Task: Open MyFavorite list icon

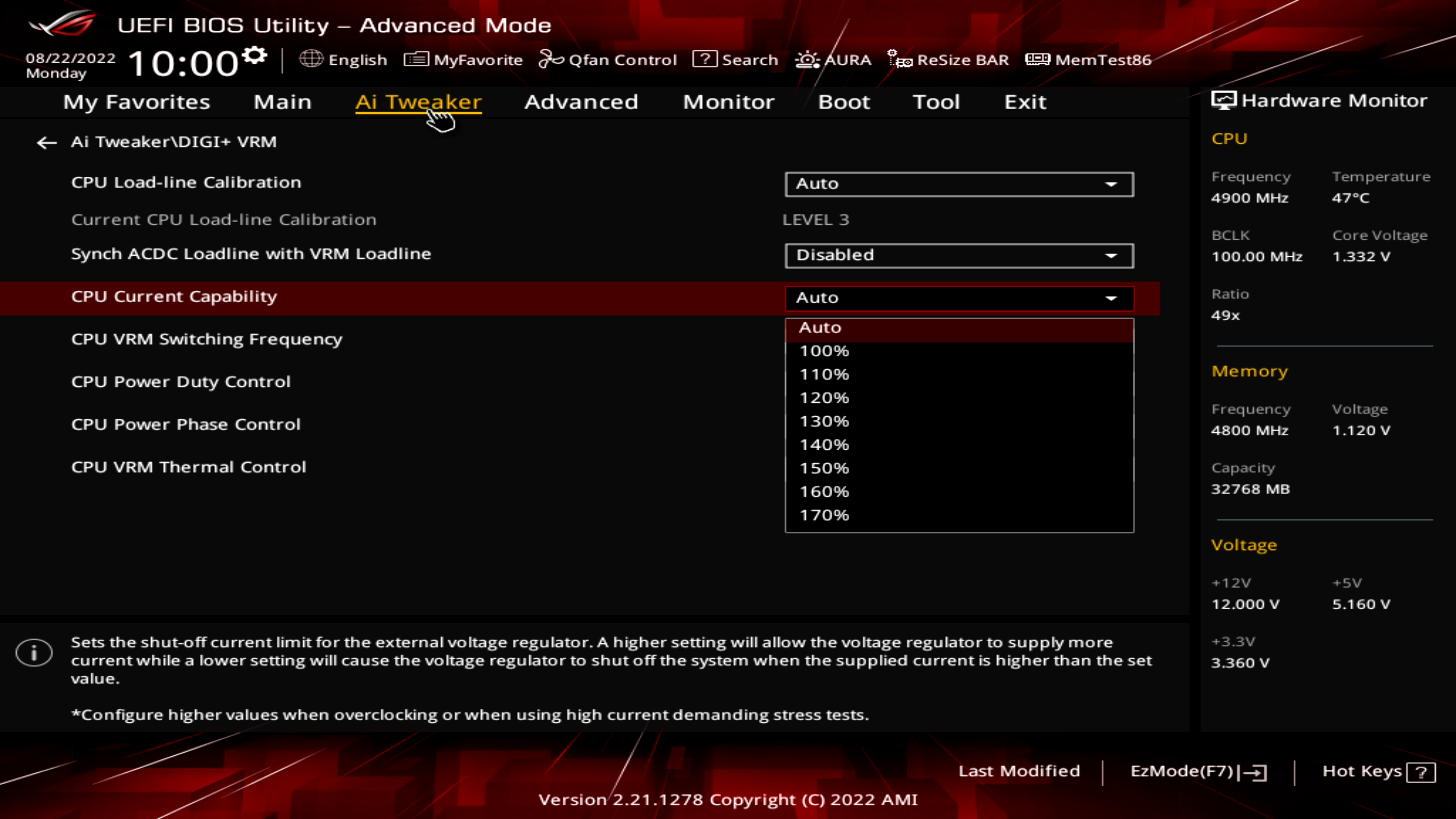Action: pyautogui.click(x=416, y=60)
